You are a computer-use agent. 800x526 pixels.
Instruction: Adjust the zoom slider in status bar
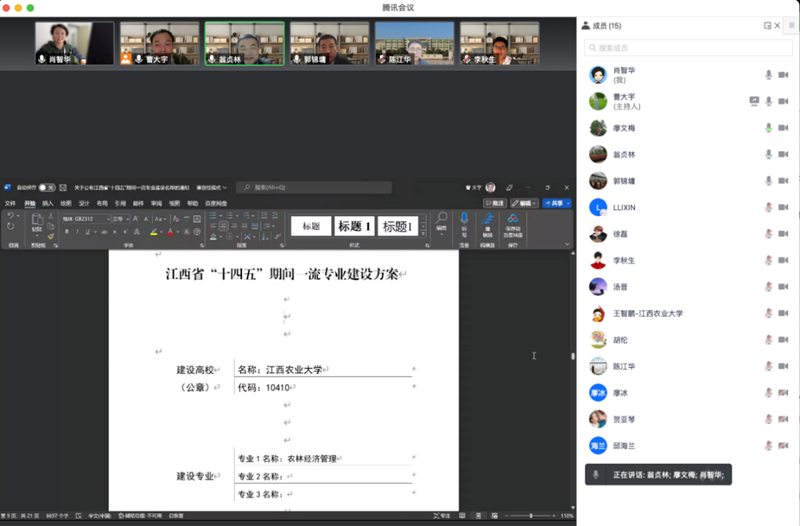coord(530,516)
